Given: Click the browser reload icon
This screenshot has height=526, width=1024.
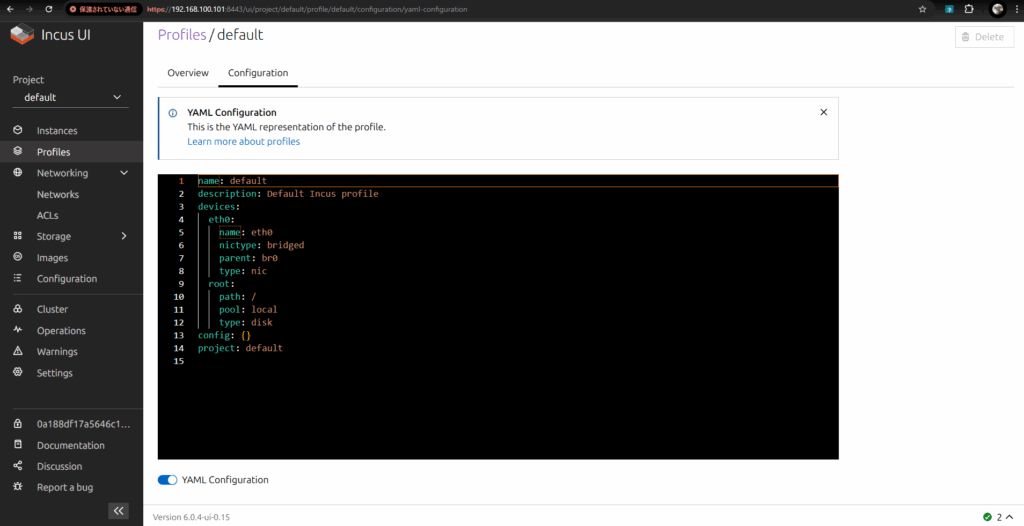Looking at the screenshot, I should [x=49, y=9].
